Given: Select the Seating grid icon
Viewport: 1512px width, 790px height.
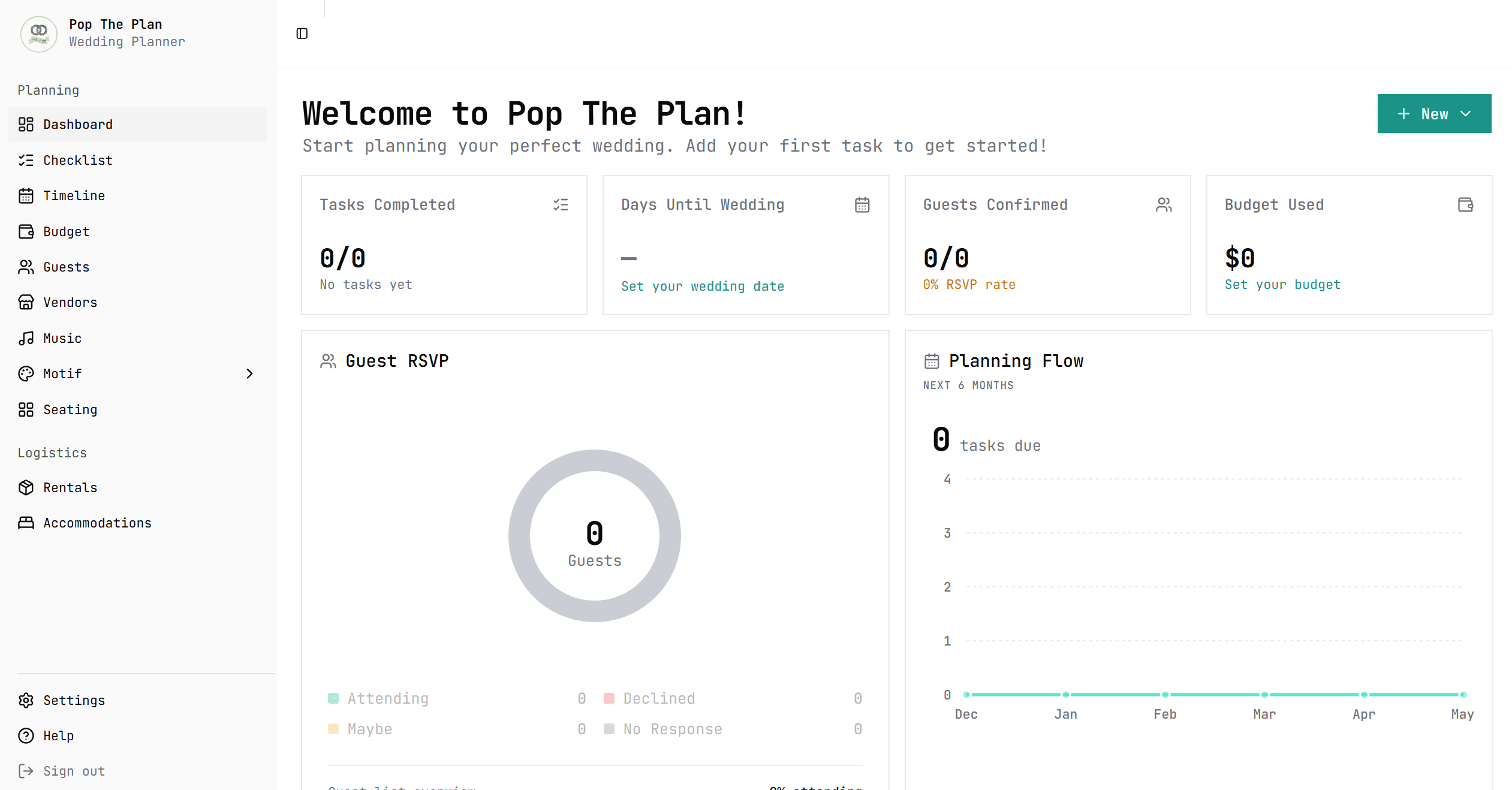Looking at the screenshot, I should 26,409.
